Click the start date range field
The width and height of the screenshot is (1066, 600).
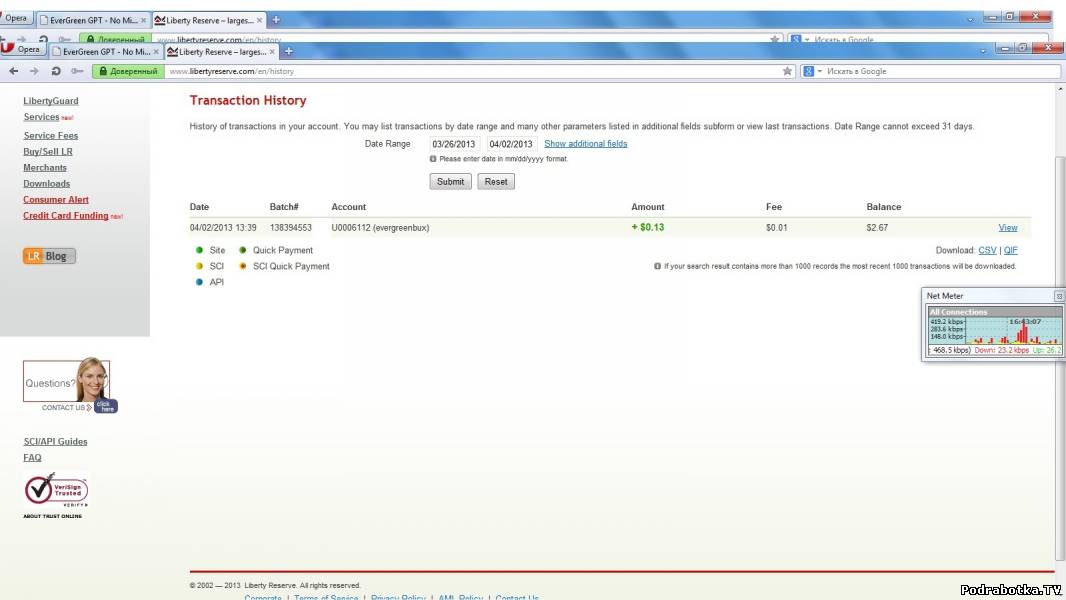(455, 144)
